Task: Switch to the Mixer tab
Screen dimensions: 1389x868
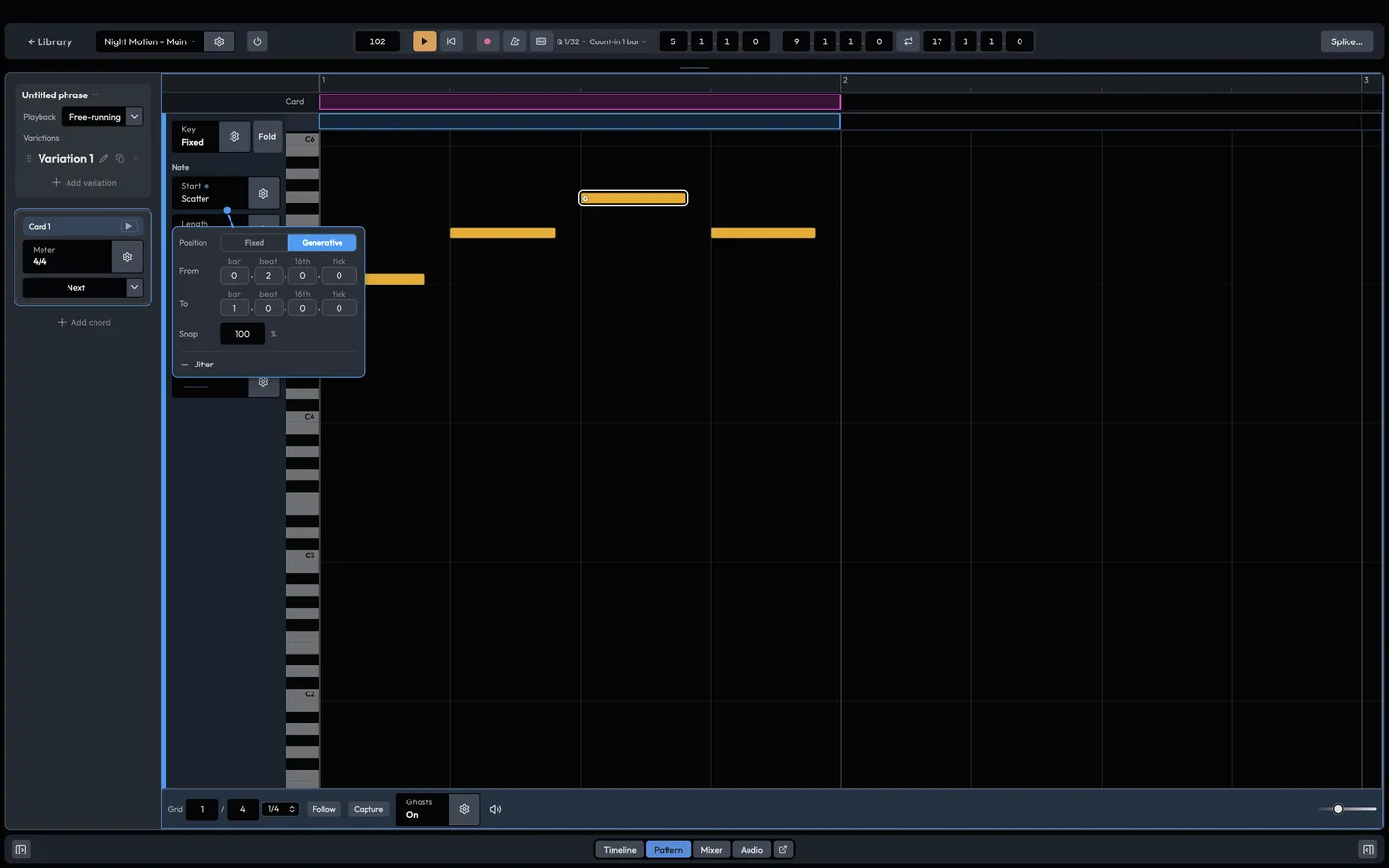Action: (x=712, y=850)
